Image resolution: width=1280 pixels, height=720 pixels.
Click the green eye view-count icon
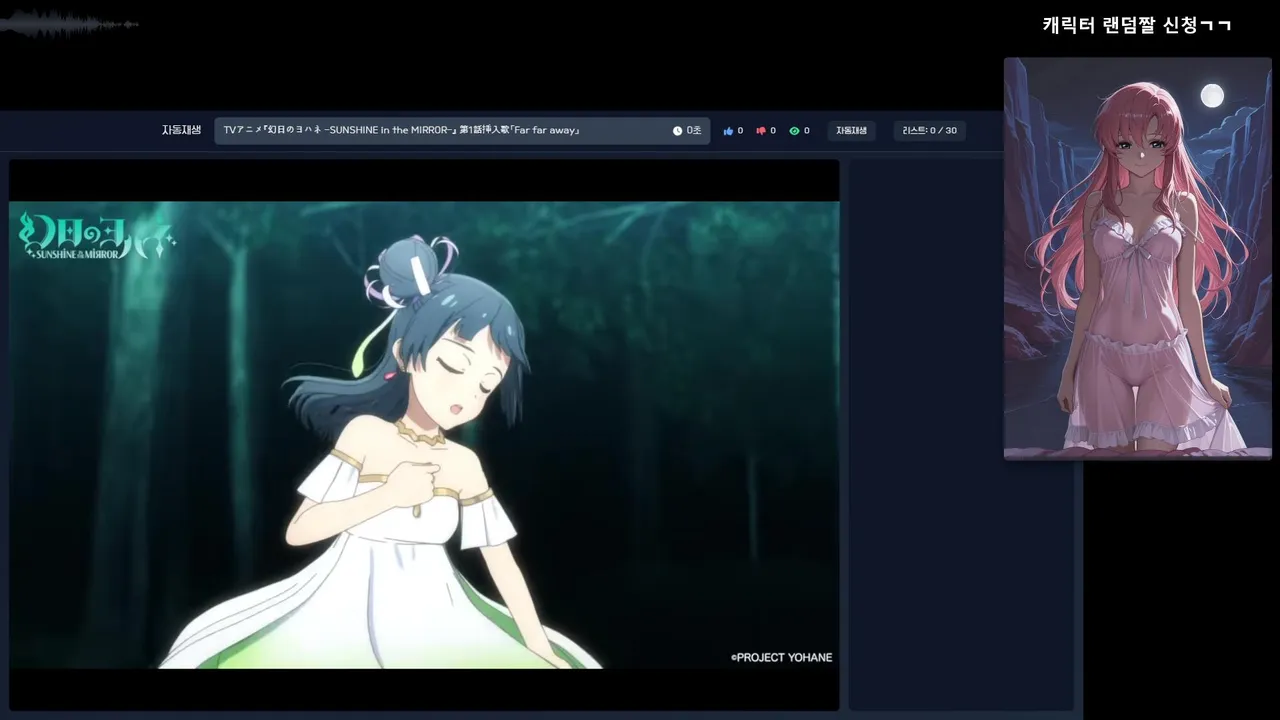[794, 131]
